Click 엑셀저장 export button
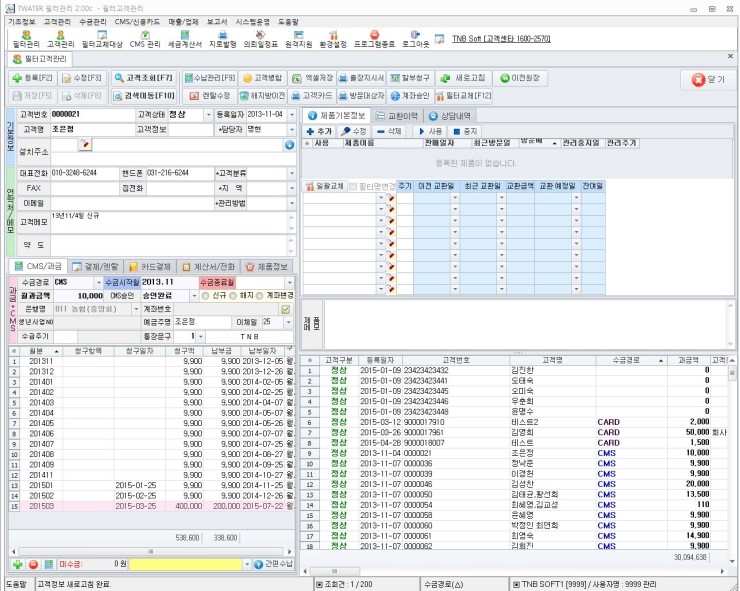740x591 pixels. pyautogui.click(x=312, y=78)
